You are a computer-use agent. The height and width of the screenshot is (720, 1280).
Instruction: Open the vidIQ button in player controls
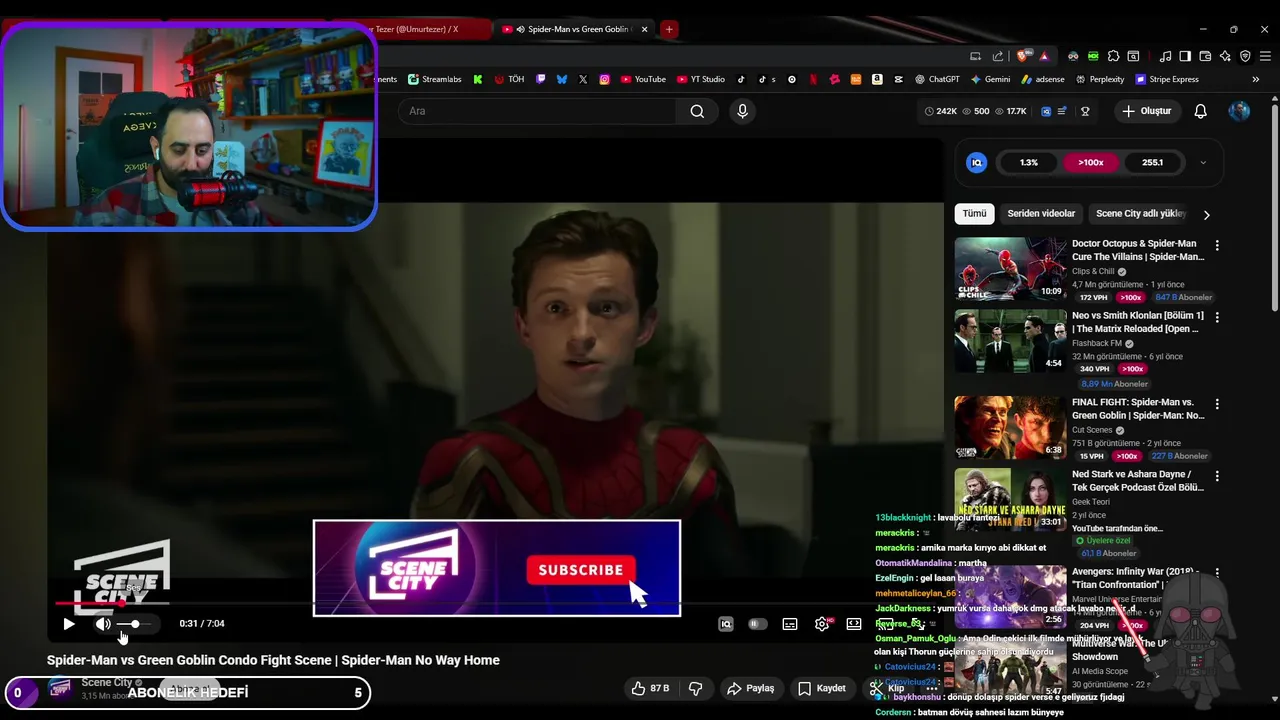(726, 624)
